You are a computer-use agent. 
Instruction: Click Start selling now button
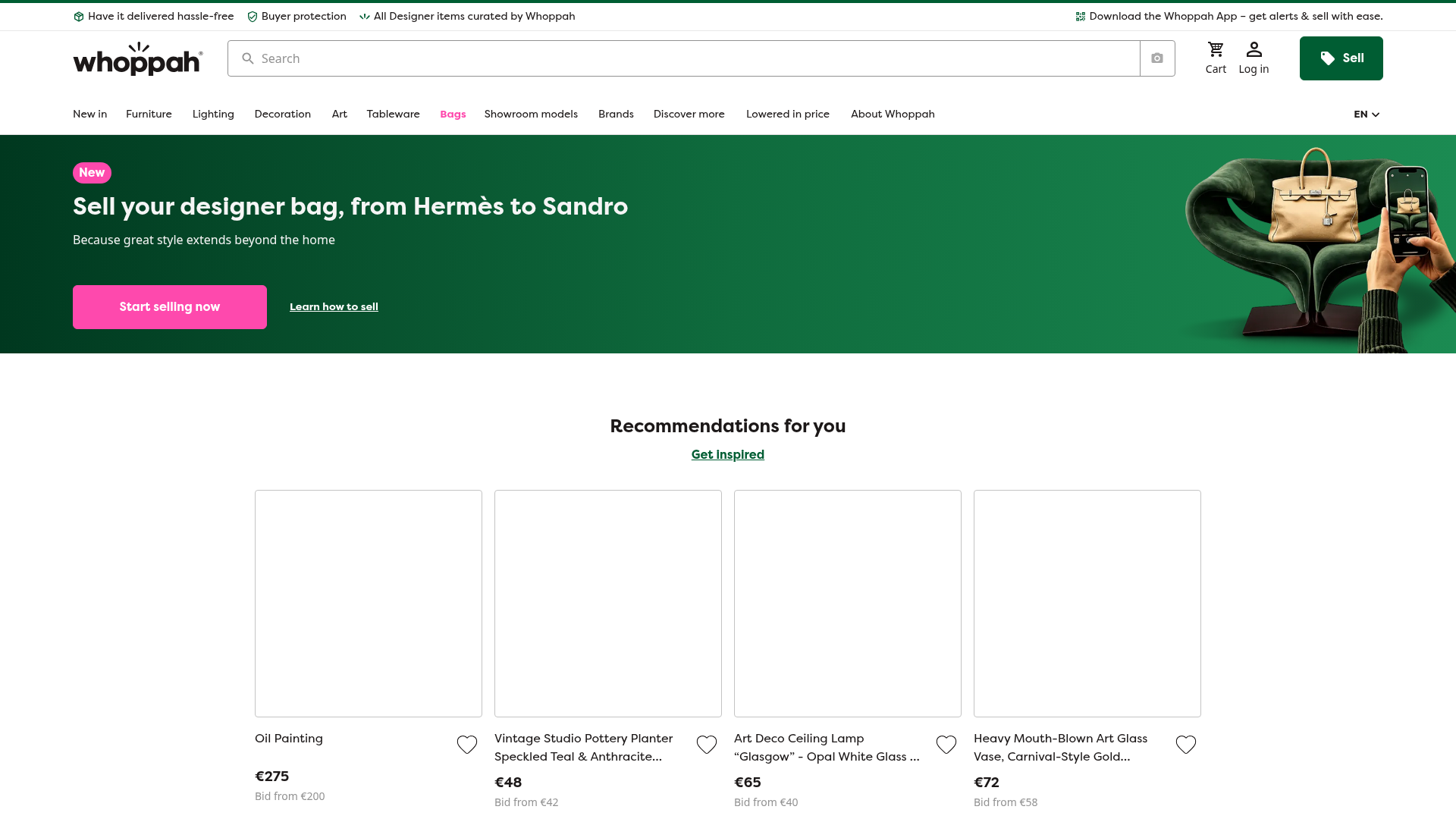click(170, 307)
